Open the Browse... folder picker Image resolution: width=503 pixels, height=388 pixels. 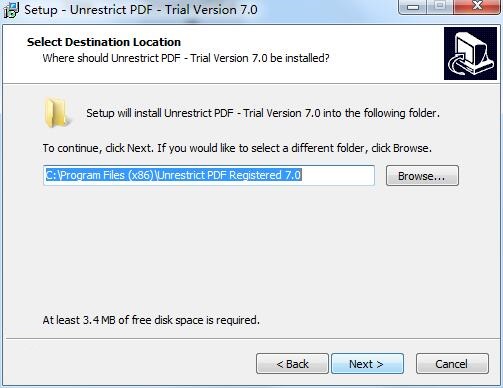(x=422, y=176)
